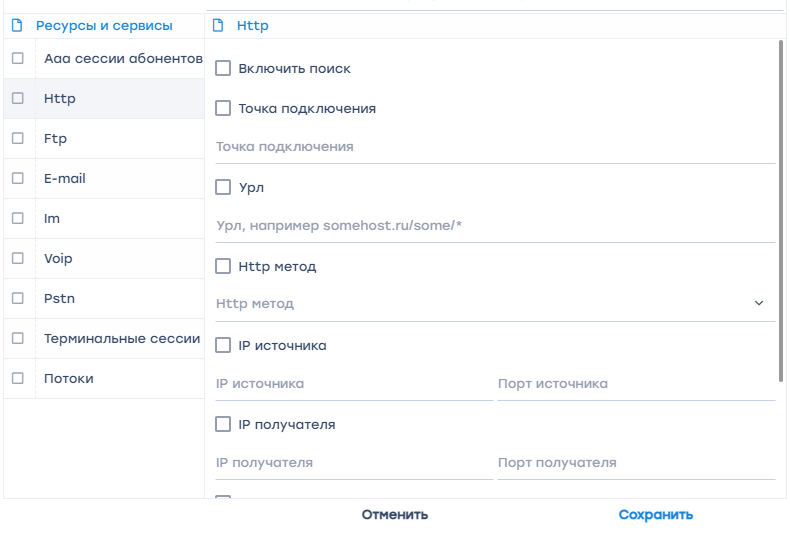Select E-mail in the services list

coord(65,179)
